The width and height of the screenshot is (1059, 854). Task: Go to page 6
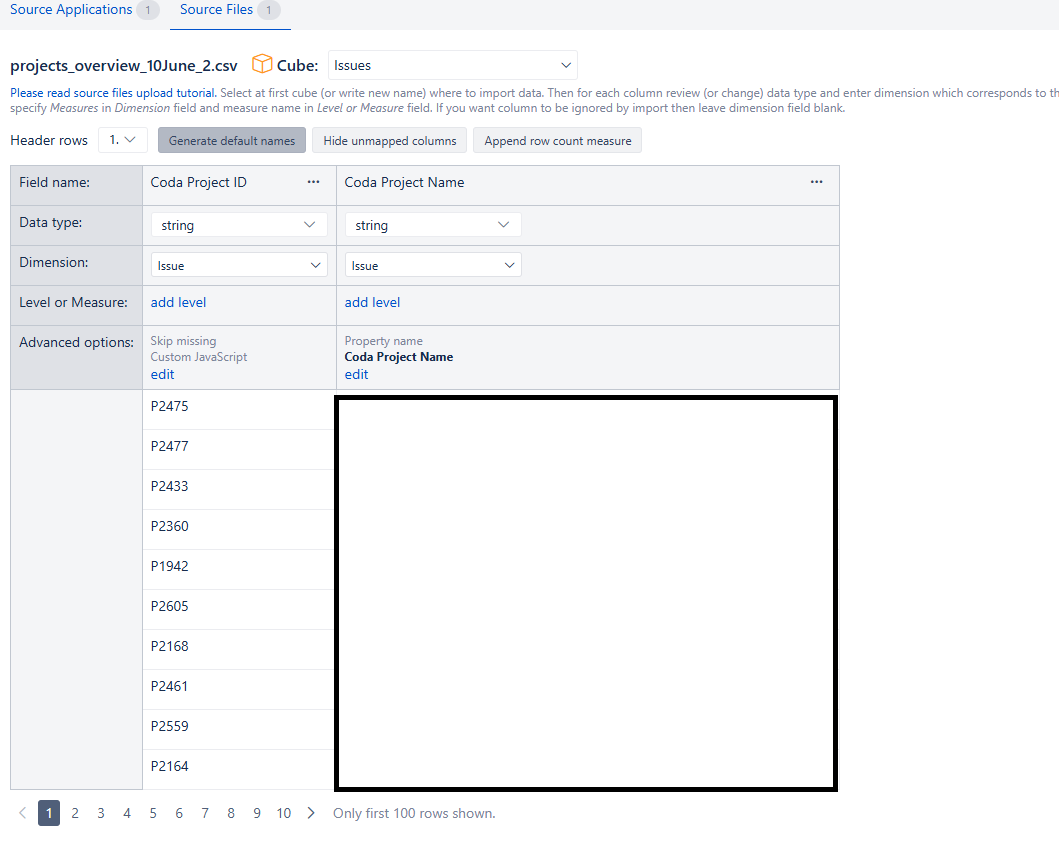click(x=179, y=813)
